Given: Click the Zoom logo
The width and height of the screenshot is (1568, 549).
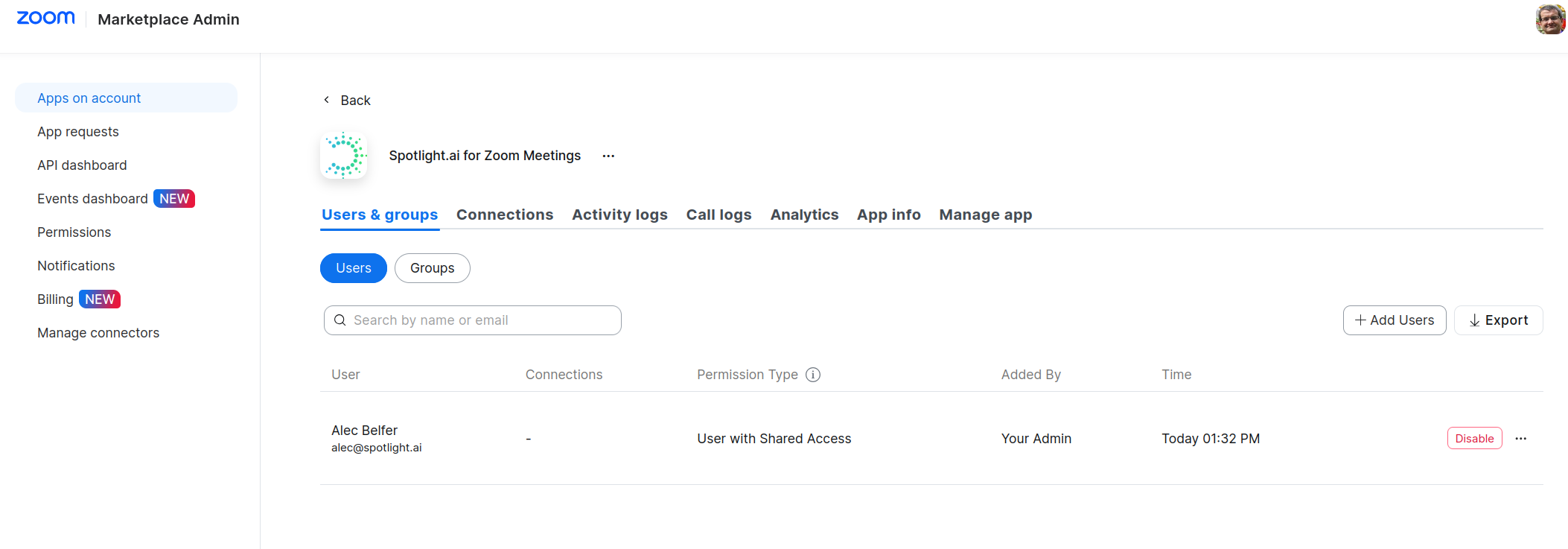Looking at the screenshot, I should (45, 19).
